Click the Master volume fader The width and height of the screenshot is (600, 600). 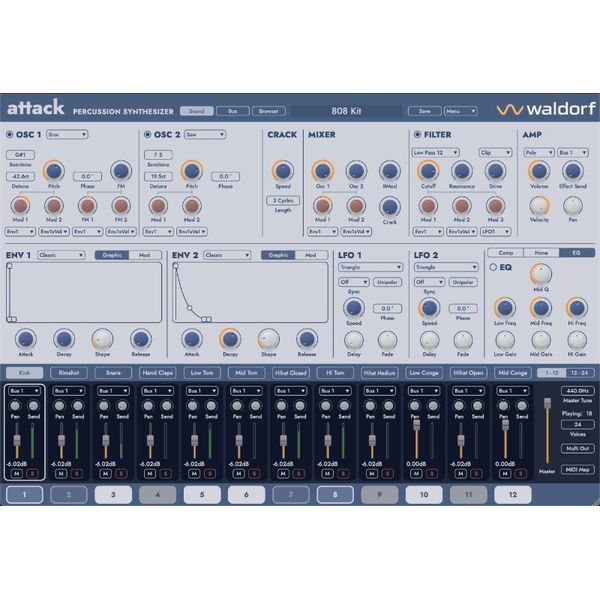(x=548, y=403)
